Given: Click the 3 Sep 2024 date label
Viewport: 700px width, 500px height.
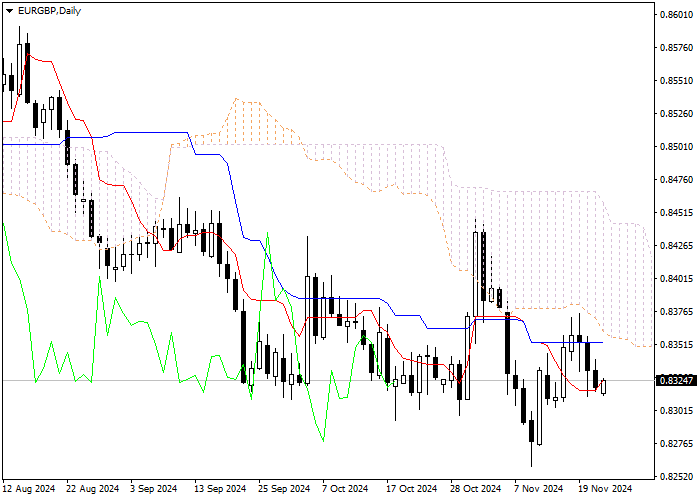Looking at the screenshot, I should pyautogui.click(x=154, y=489).
